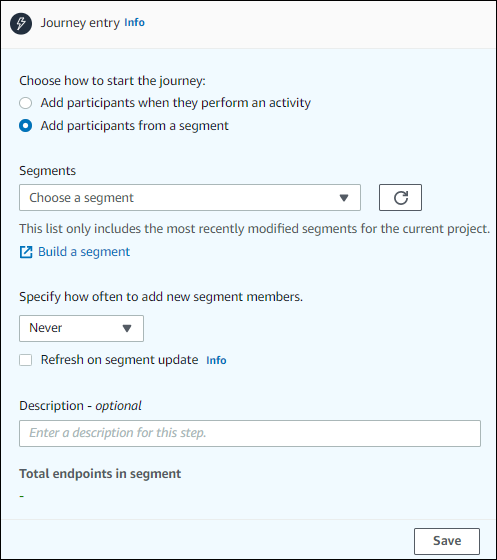The width and height of the screenshot is (497, 560).
Task: Expand the Never frequency dropdown
Action: click(81, 328)
